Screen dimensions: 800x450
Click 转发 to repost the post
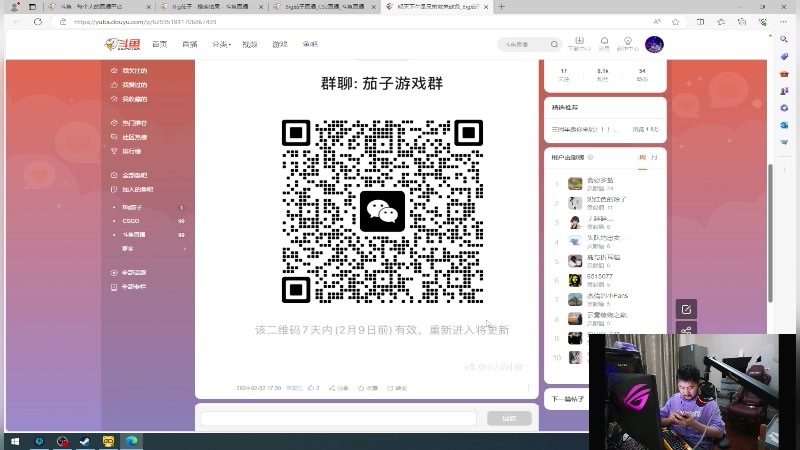point(397,388)
